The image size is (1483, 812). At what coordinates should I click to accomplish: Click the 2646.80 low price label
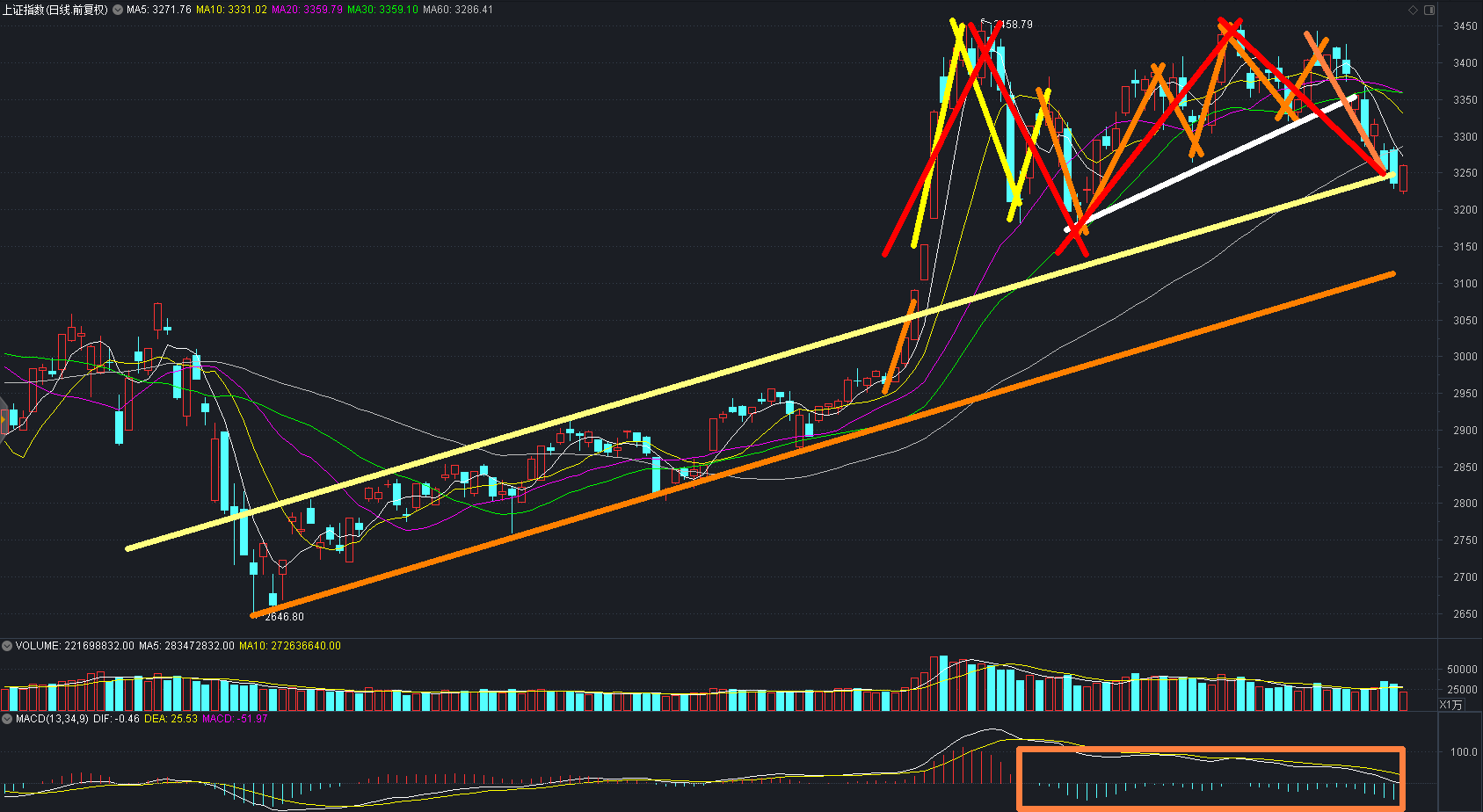click(284, 617)
